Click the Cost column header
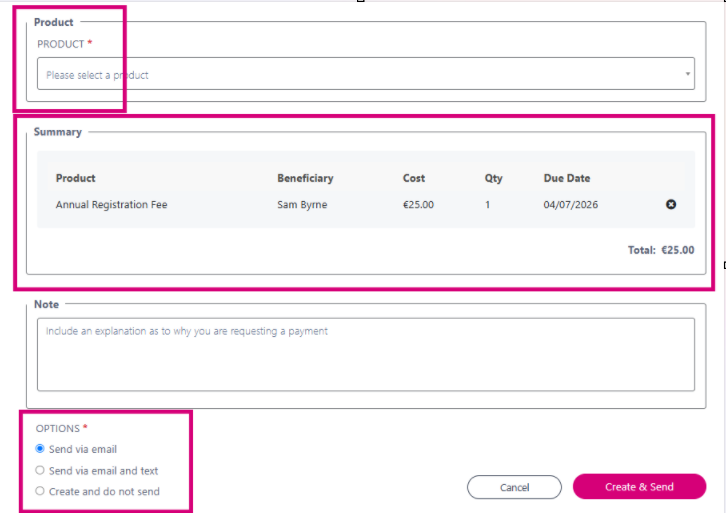 [x=413, y=178]
